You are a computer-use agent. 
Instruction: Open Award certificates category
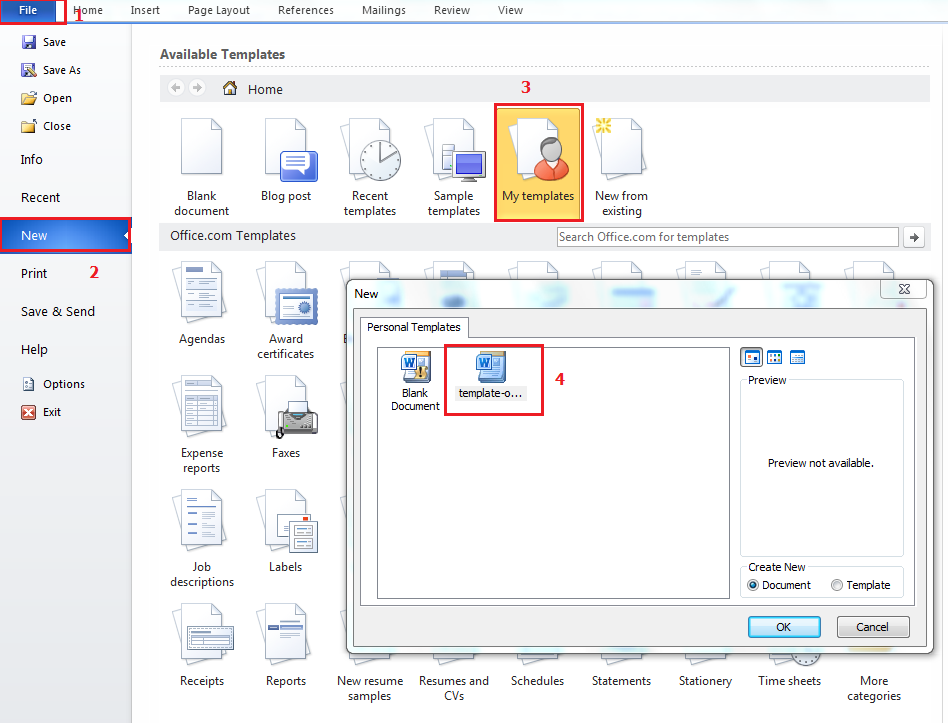285,311
